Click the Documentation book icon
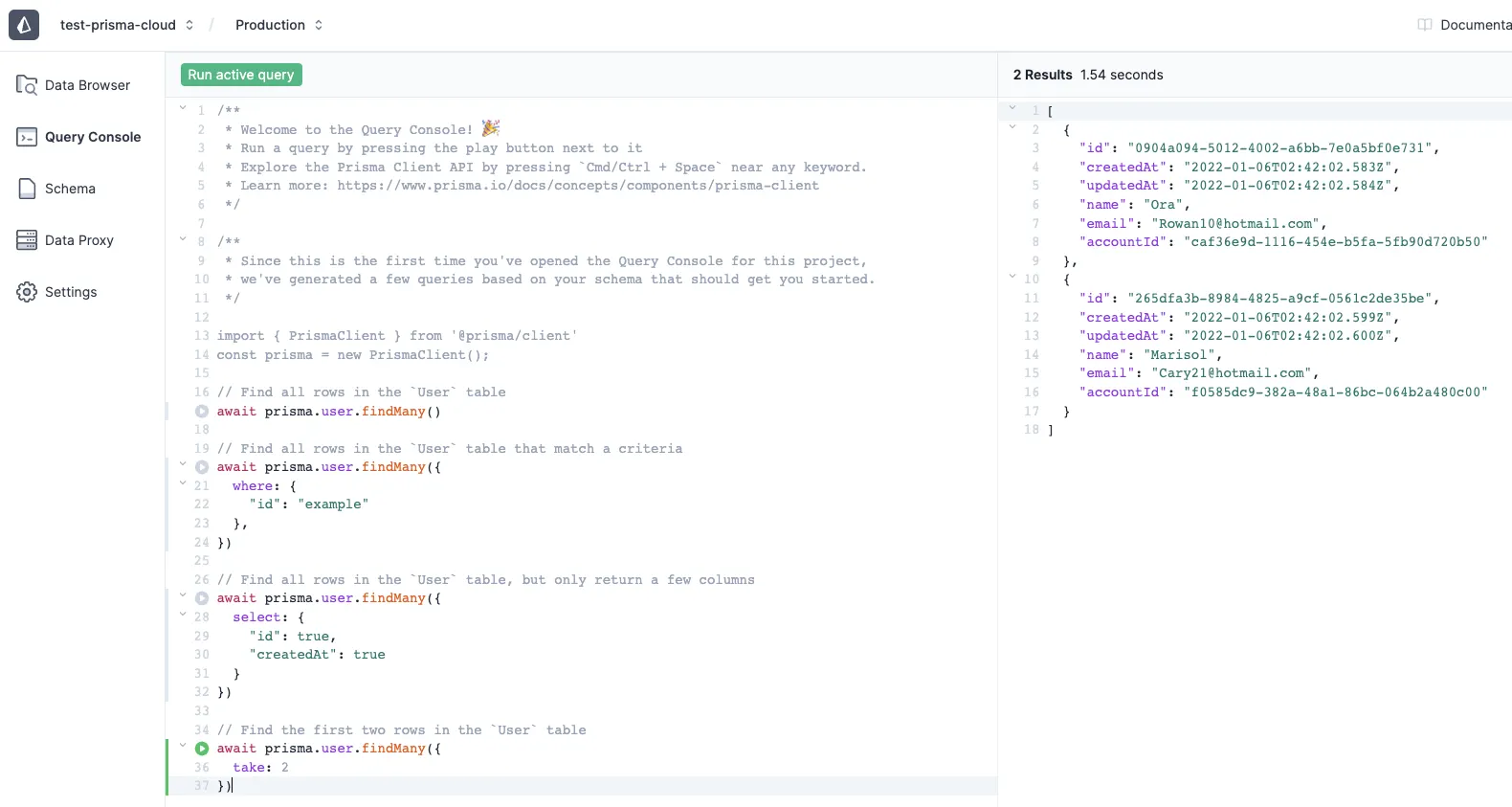 pos(1425,25)
